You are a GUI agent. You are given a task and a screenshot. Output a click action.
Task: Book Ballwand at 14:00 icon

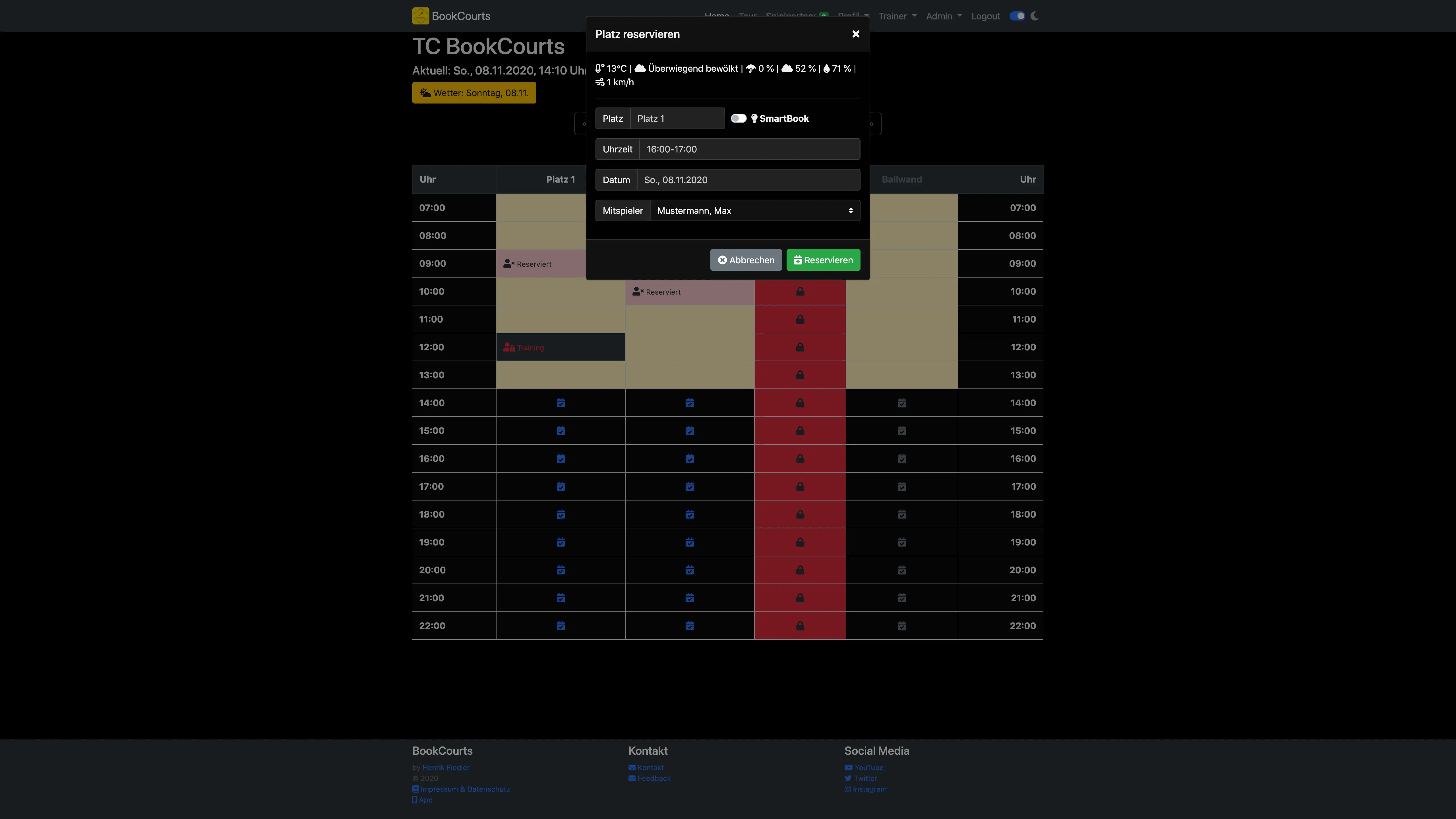coord(901,403)
